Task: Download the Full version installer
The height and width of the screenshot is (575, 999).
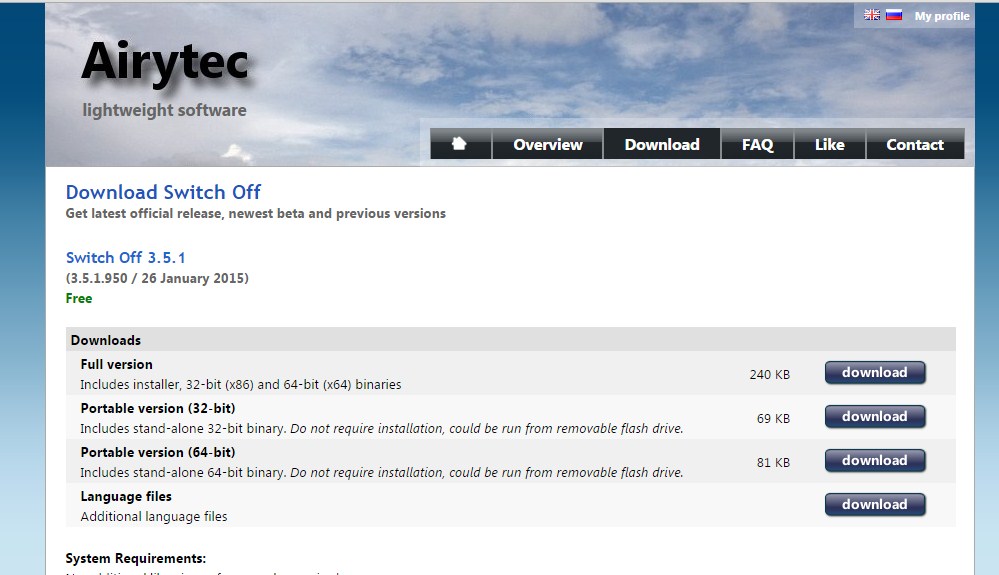Action: tap(875, 373)
